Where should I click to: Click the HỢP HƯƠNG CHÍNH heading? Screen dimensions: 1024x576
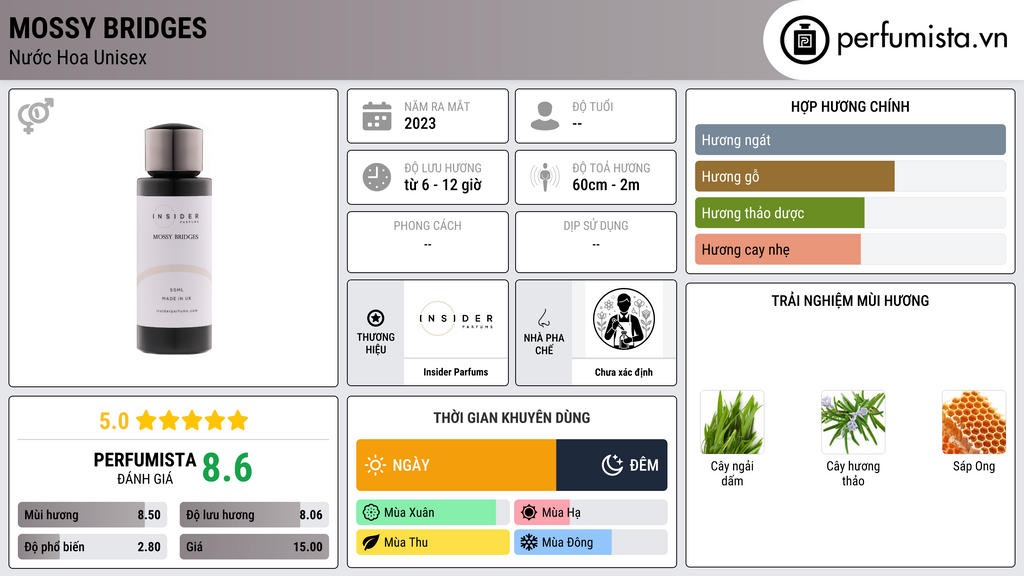tap(850, 106)
